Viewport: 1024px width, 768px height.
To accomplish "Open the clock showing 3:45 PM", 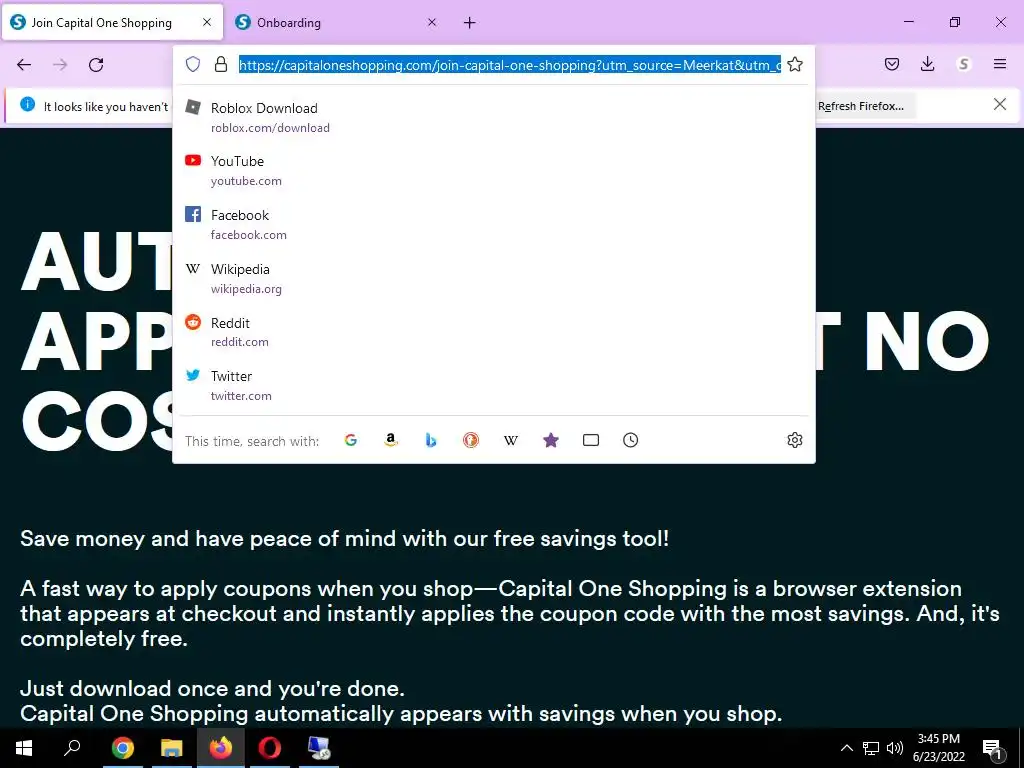I will [x=938, y=748].
